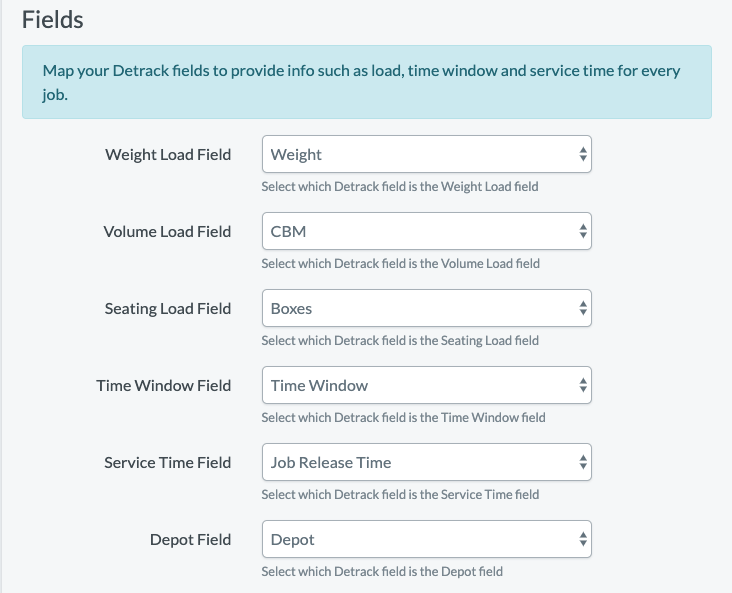
Task: Click the Weight Load Field label
Action: click(168, 155)
